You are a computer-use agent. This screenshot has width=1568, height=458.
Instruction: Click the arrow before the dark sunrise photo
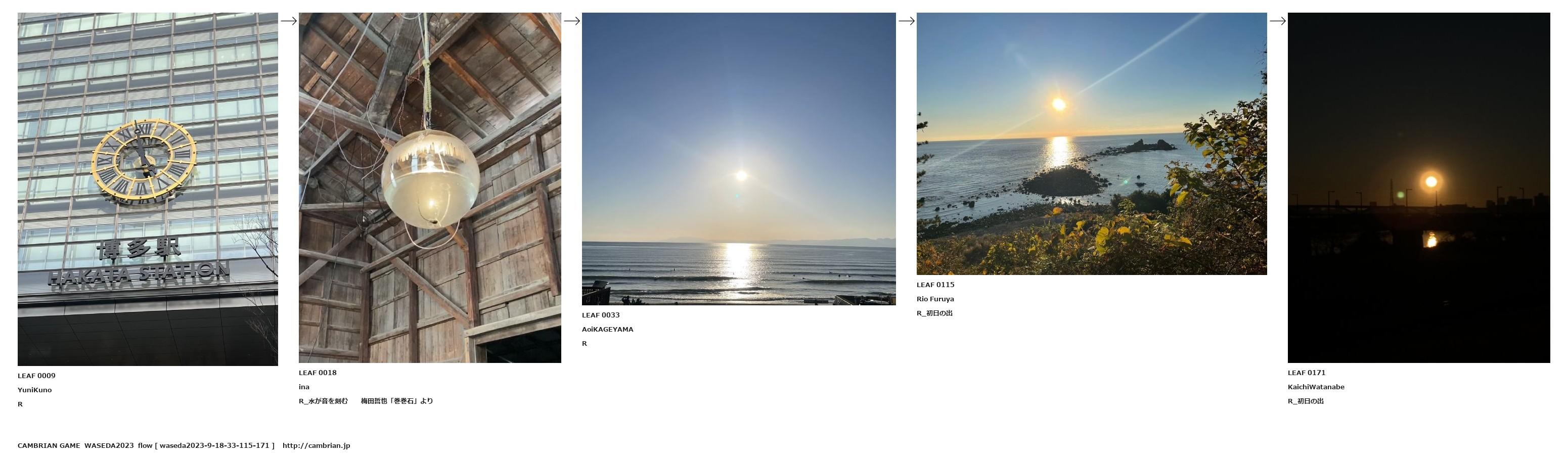point(1277,21)
